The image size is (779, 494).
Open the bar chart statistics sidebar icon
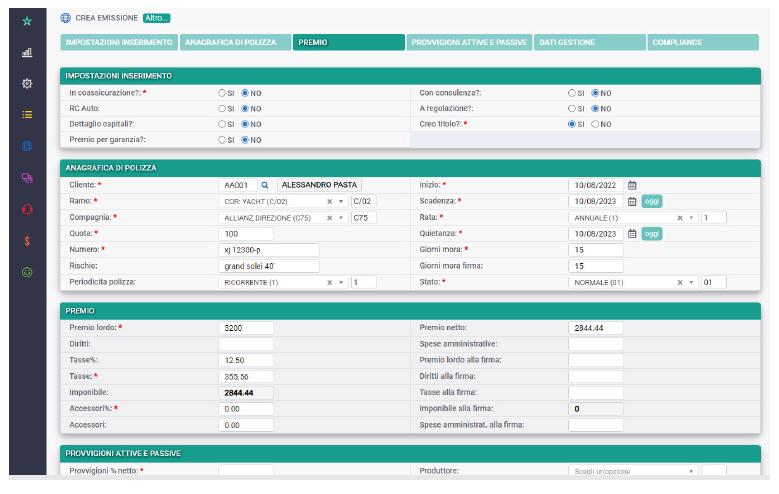click(27, 52)
